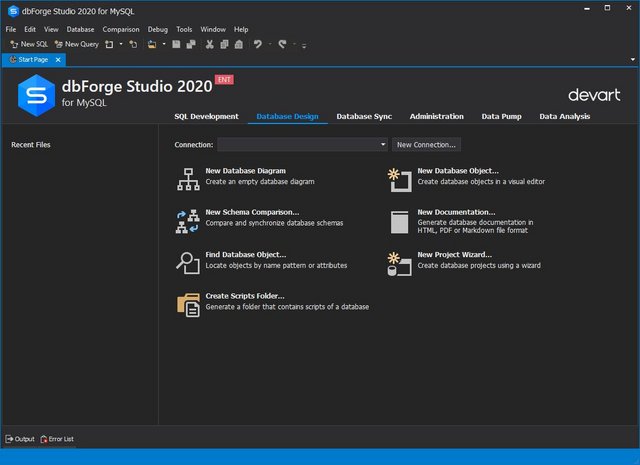Switch to the SQL Development tab
The height and width of the screenshot is (465, 640).
[x=207, y=116]
